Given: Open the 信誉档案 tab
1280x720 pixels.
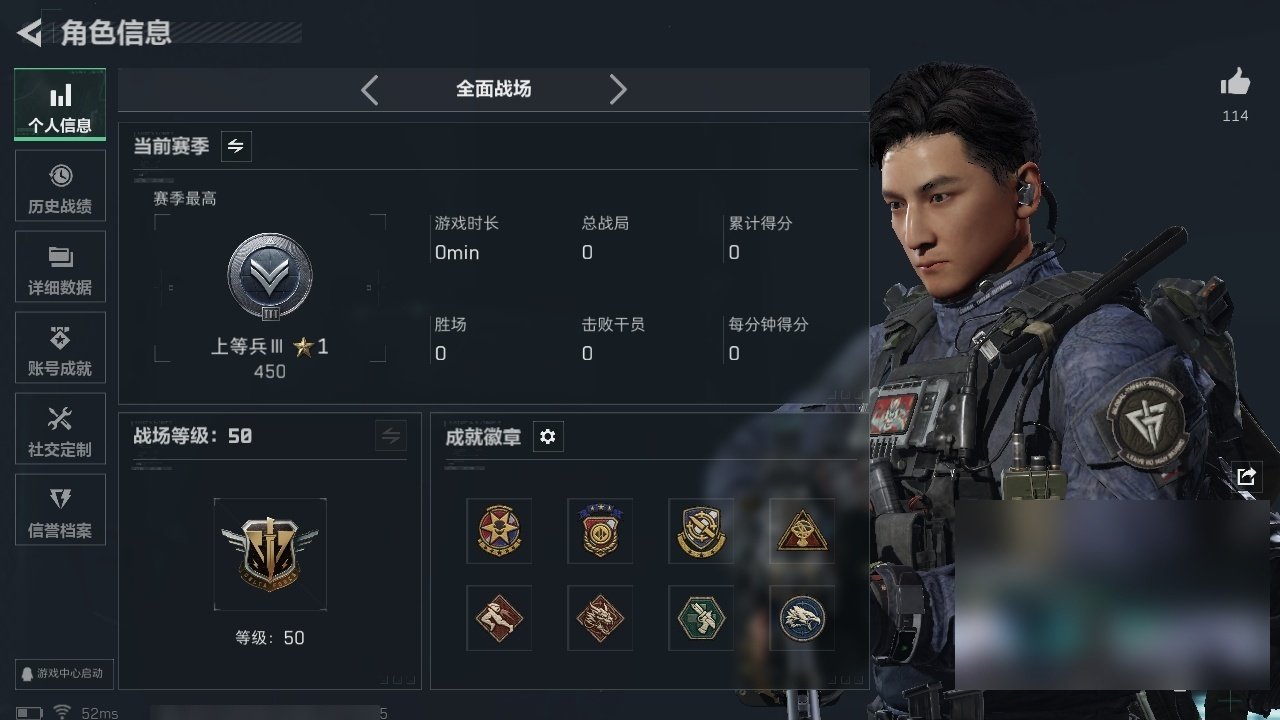Looking at the screenshot, I should pos(60,510).
